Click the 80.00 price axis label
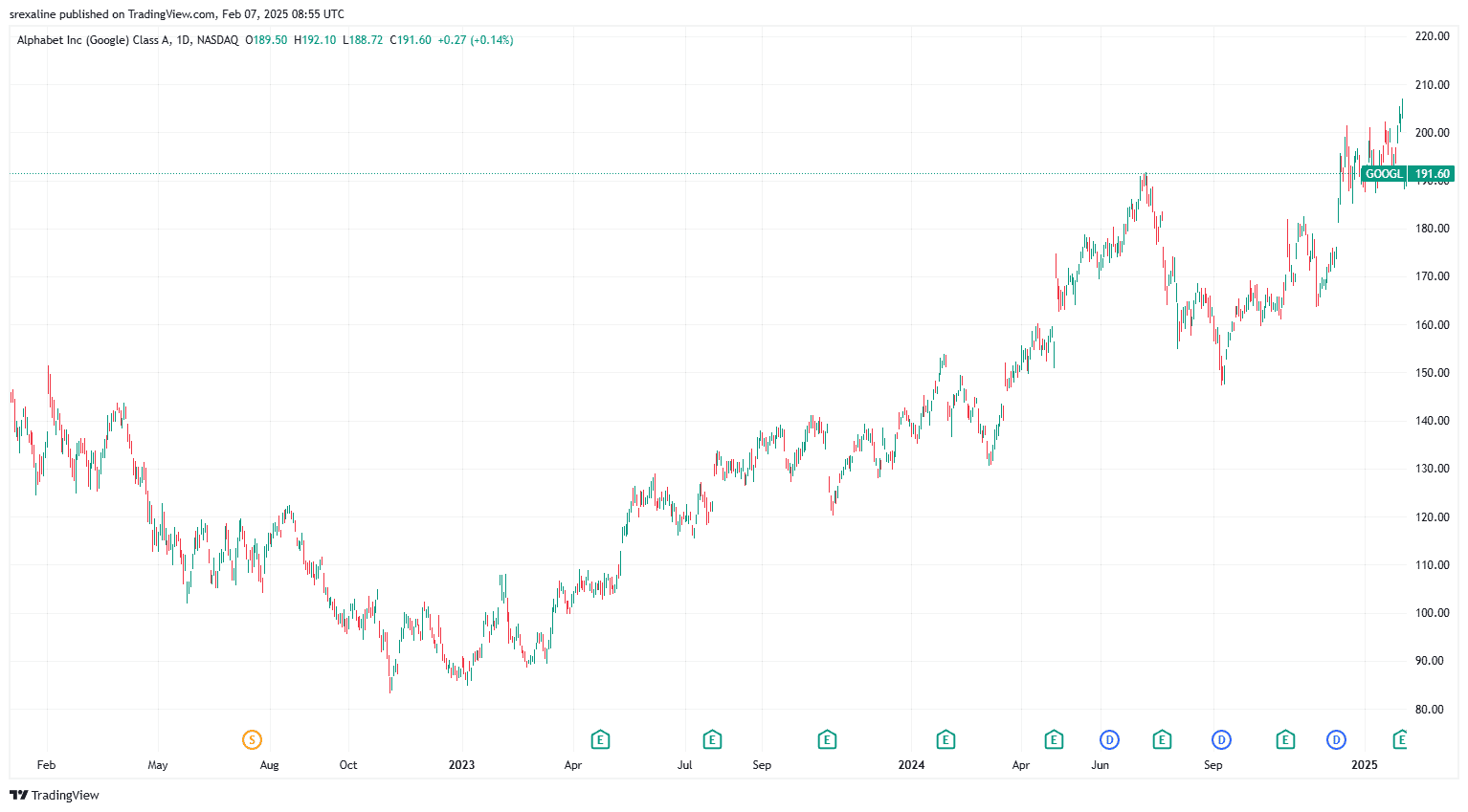1468x812 pixels. click(x=1432, y=710)
